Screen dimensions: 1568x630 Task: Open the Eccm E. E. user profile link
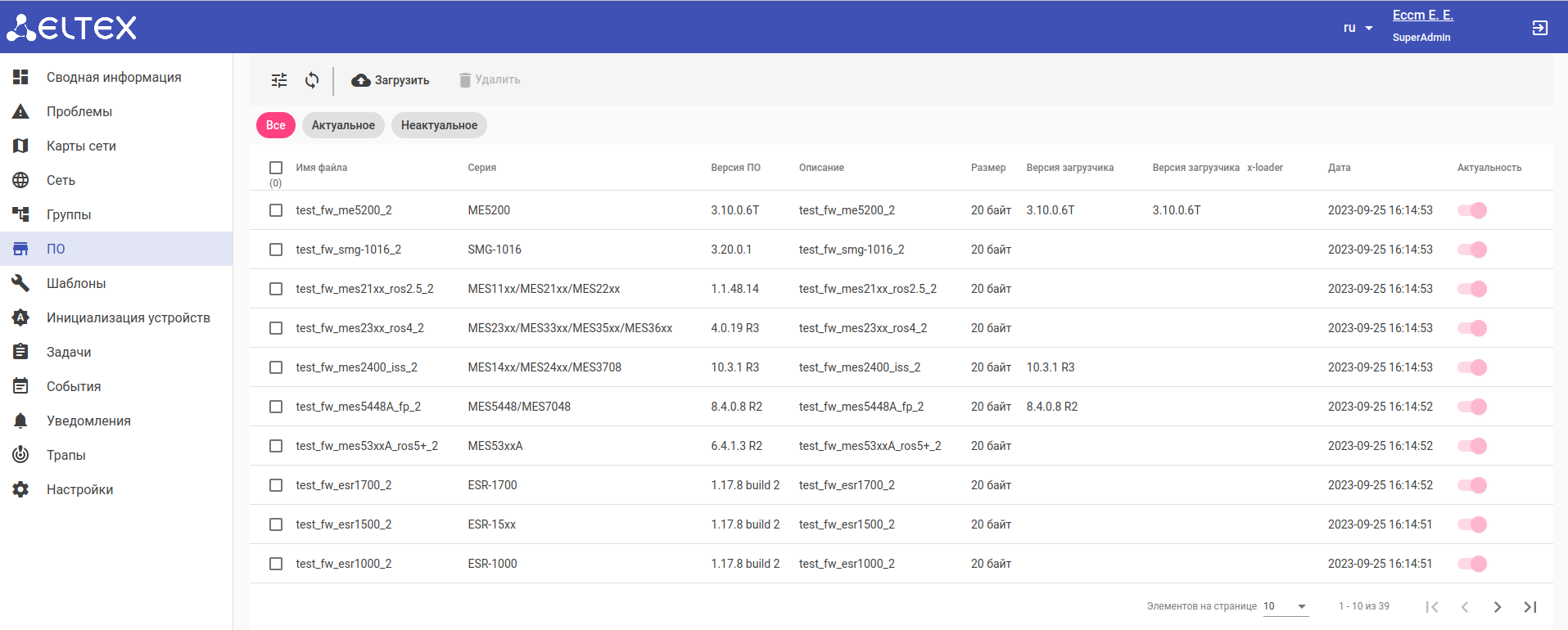click(x=1422, y=16)
